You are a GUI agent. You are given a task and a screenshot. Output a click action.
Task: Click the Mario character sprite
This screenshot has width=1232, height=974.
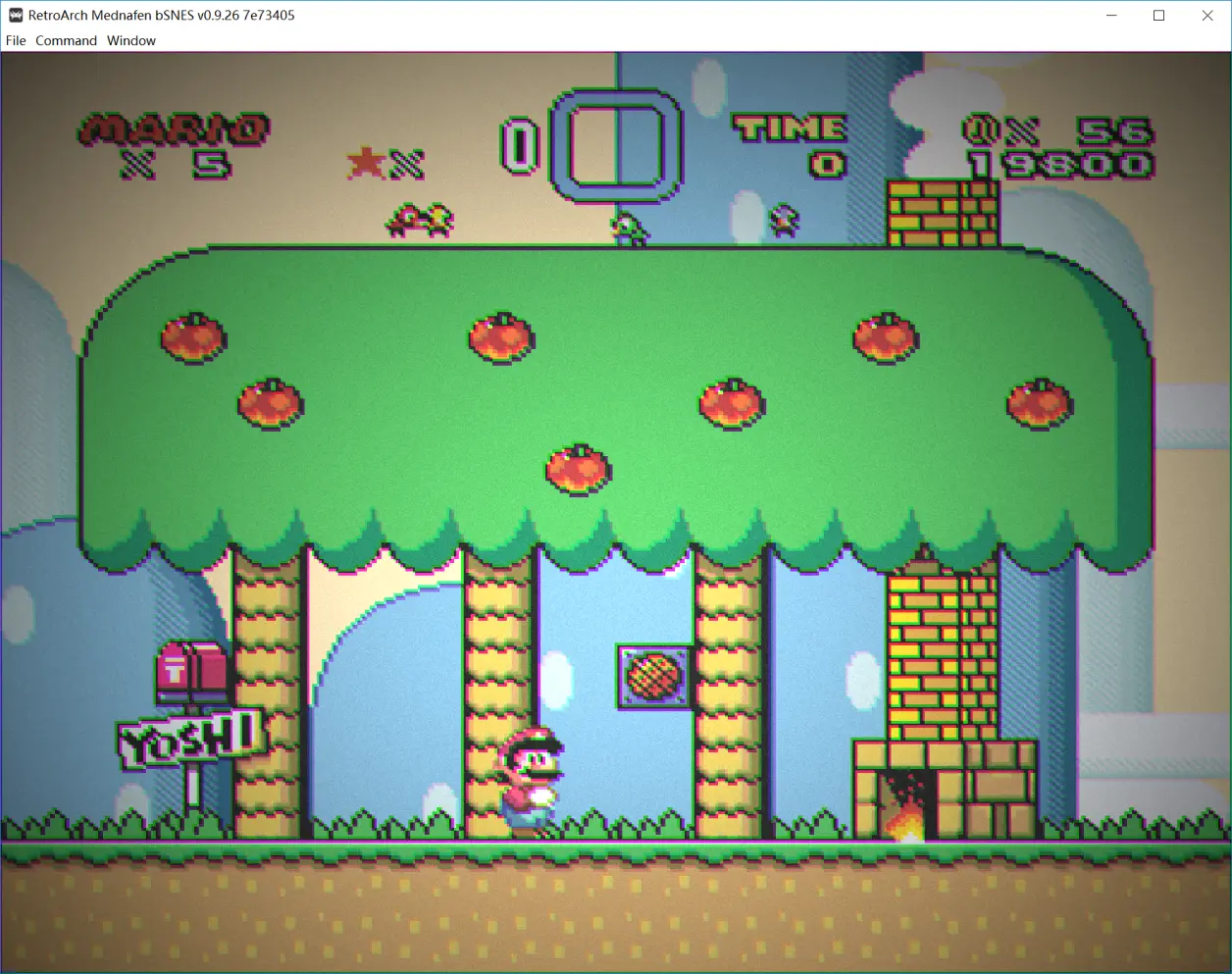click(531, 782)
